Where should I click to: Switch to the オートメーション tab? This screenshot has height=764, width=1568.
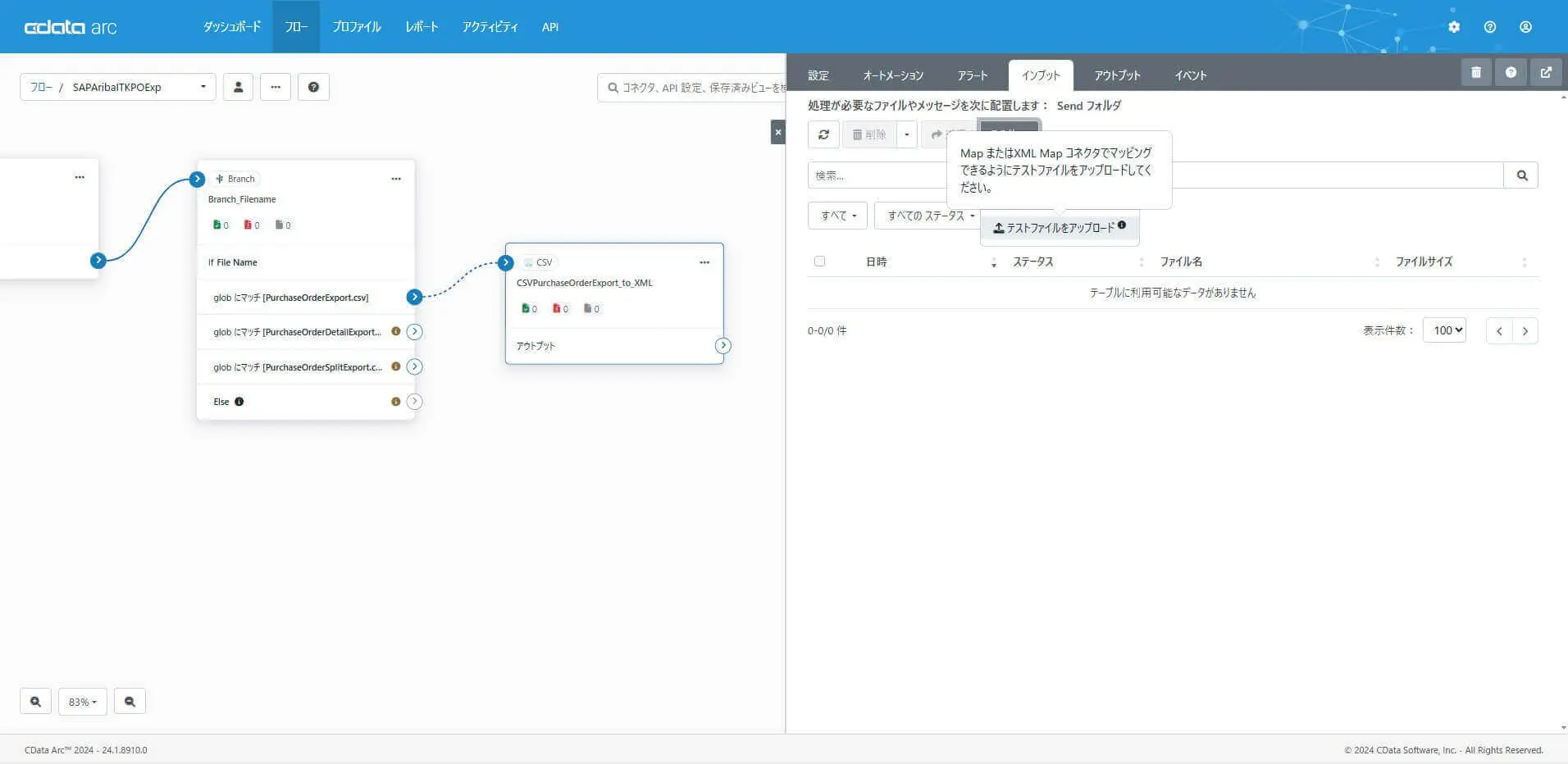point(893,75)
